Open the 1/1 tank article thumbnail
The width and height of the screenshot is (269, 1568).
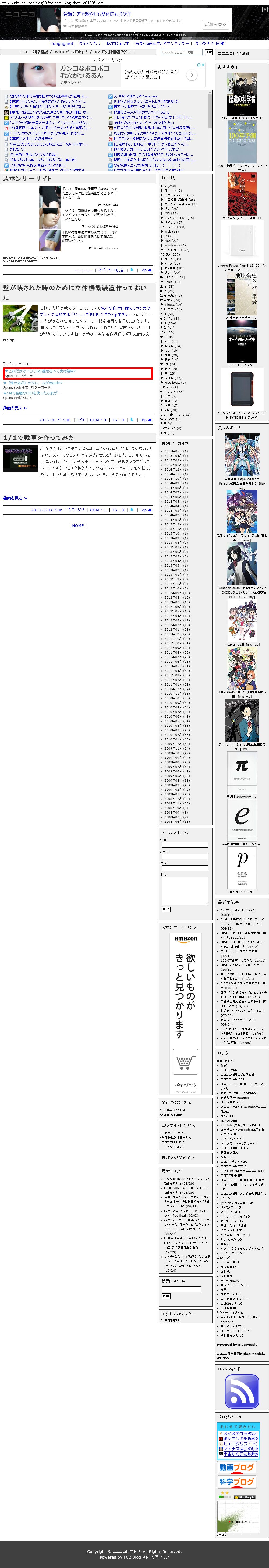[20, 460]
